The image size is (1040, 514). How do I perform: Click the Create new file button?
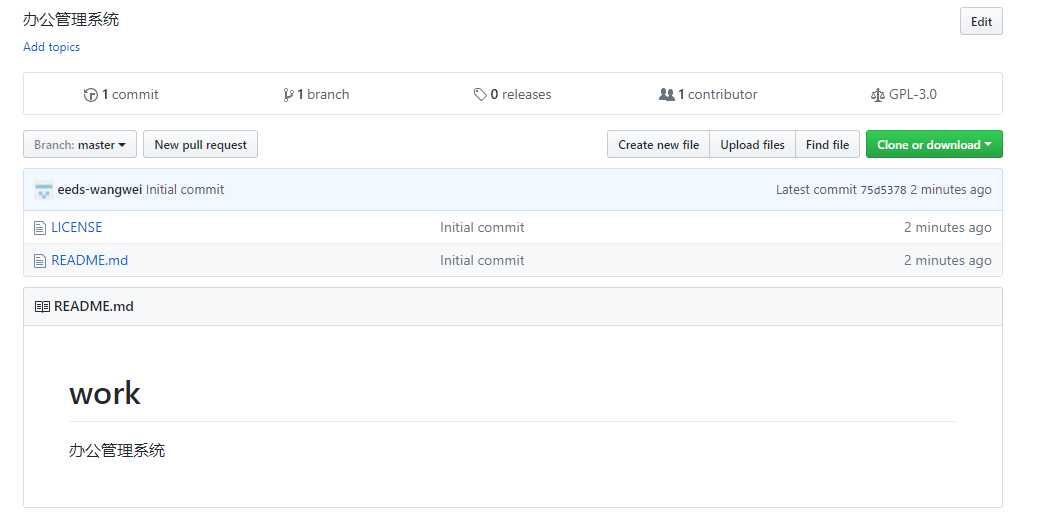pos(658,145)
